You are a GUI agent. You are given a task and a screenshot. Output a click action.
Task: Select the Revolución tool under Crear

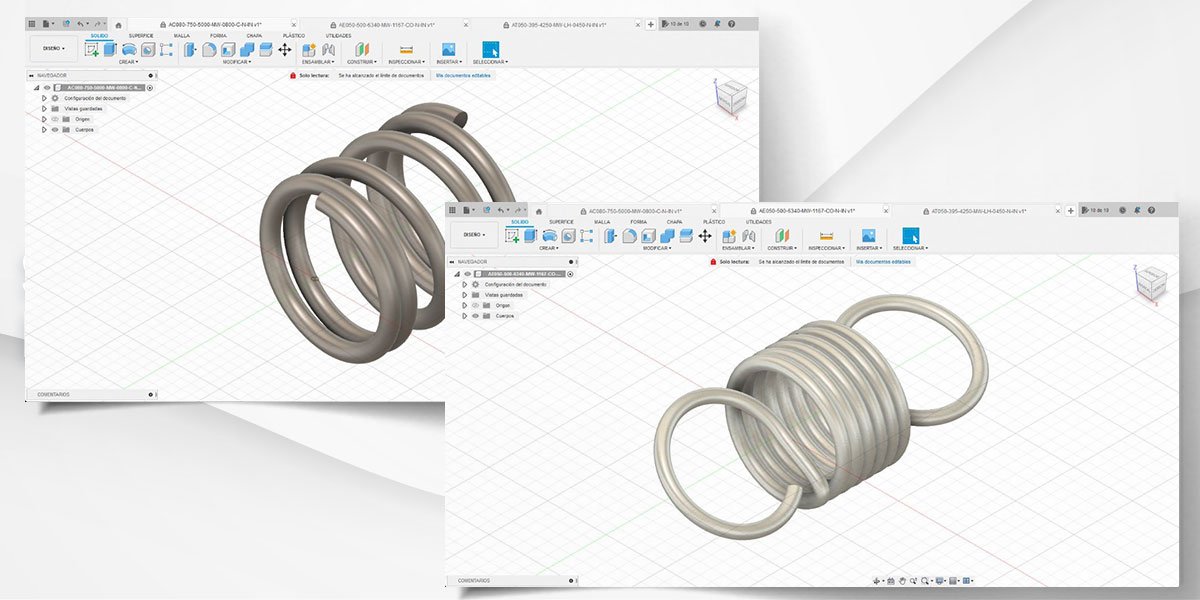pos(548,234)
